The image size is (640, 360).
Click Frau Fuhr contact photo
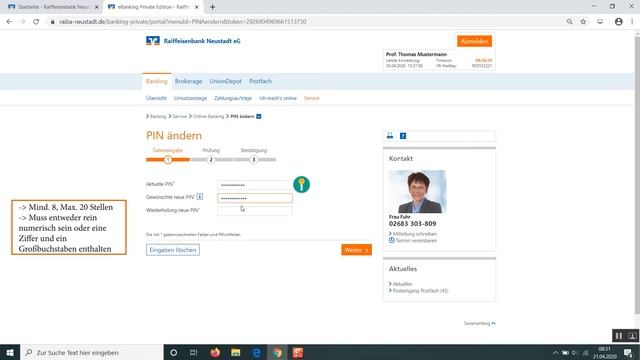tap(417, 192)
